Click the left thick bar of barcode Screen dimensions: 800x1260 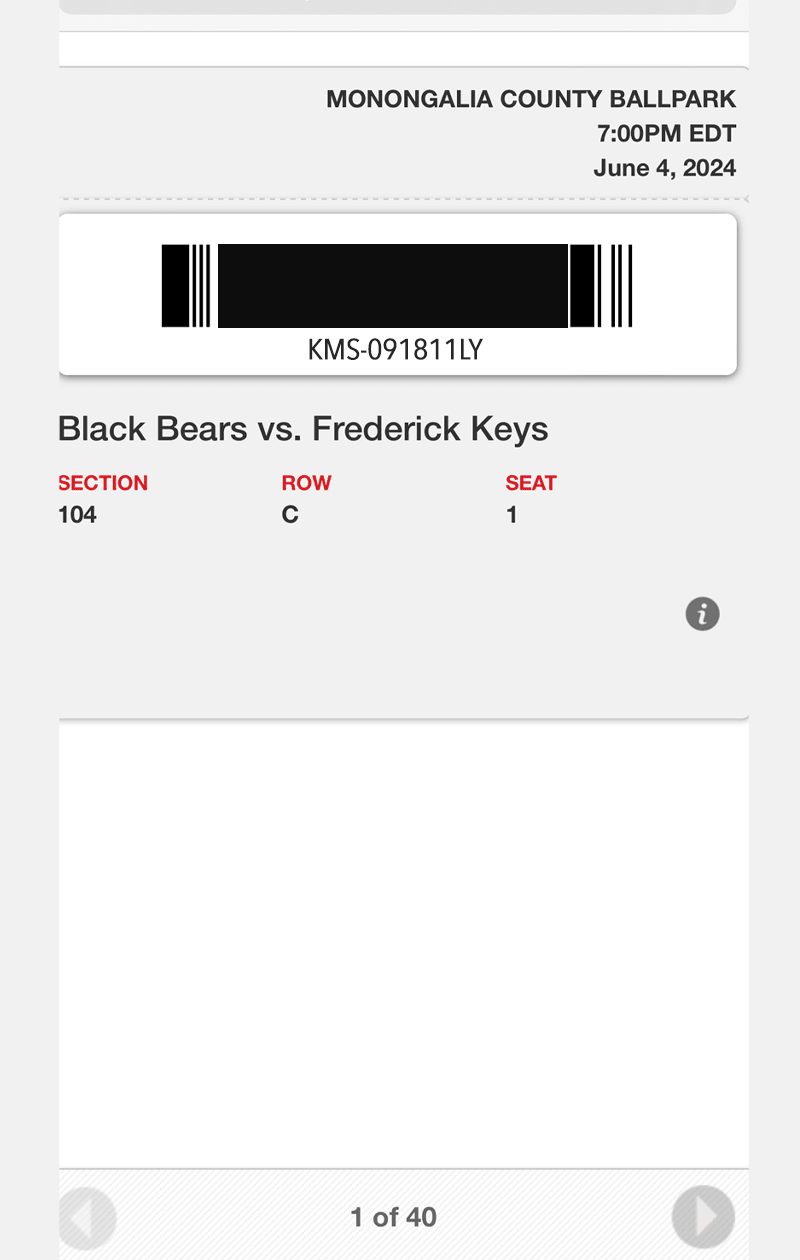175,286
